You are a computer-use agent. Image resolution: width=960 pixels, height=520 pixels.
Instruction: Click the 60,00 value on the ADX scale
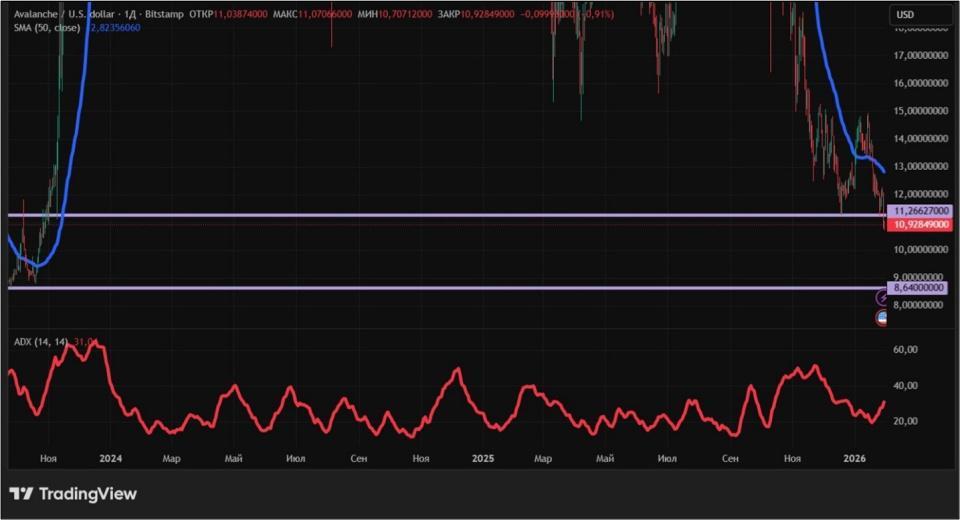click(905, 350)
